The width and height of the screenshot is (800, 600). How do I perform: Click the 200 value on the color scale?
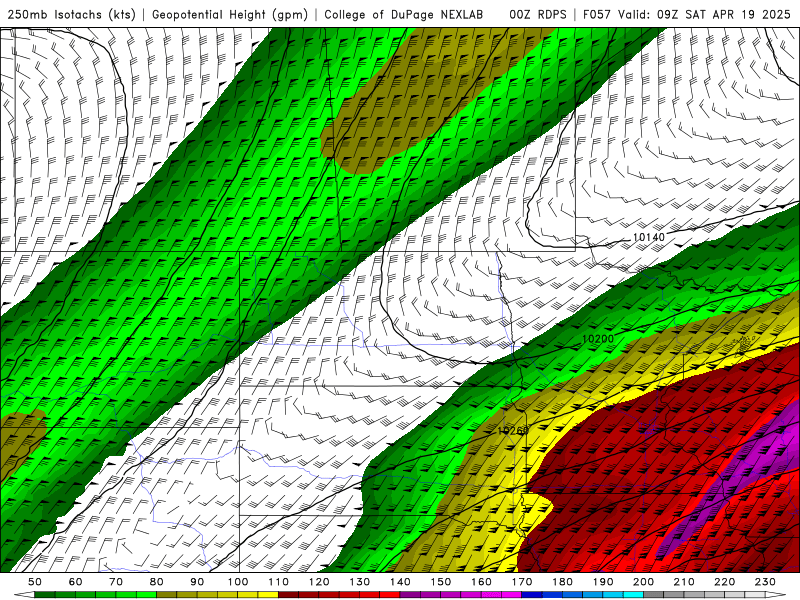(x=644, y=582)
